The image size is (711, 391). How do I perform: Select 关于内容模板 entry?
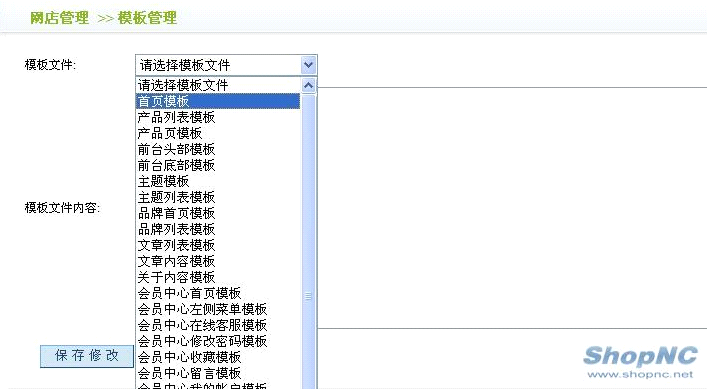pyautogui.click(x=218, y=277)
